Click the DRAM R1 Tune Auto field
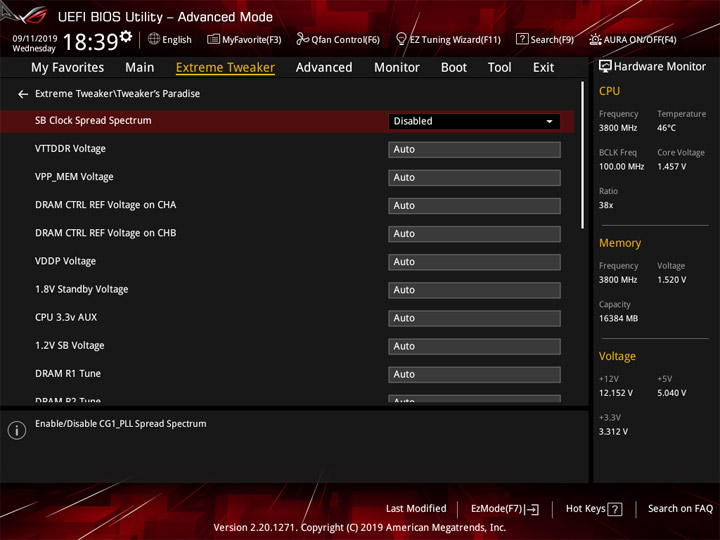The width and height of the screenshot is (720, 540). point(474,374)
